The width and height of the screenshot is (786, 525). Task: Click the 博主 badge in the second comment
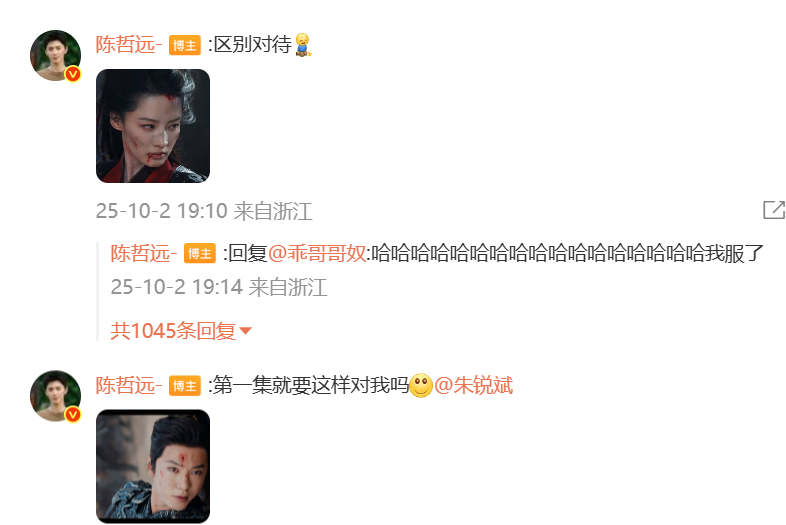pos(184,386)
